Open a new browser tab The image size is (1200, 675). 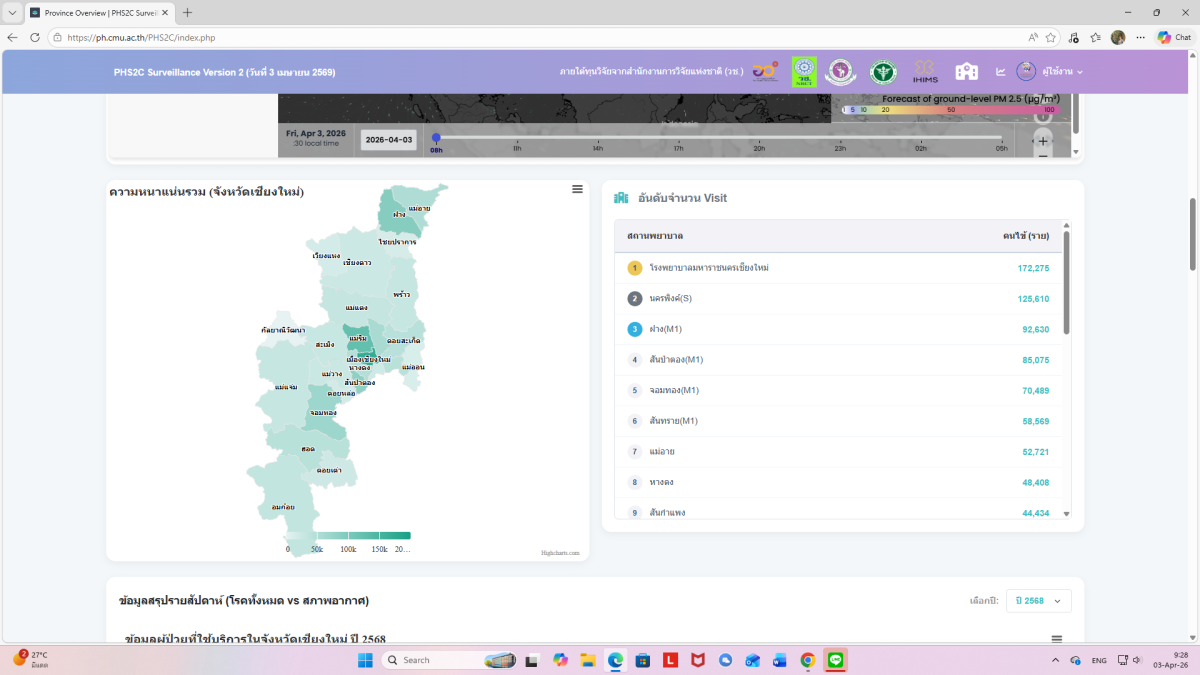[x=187, y=13]
